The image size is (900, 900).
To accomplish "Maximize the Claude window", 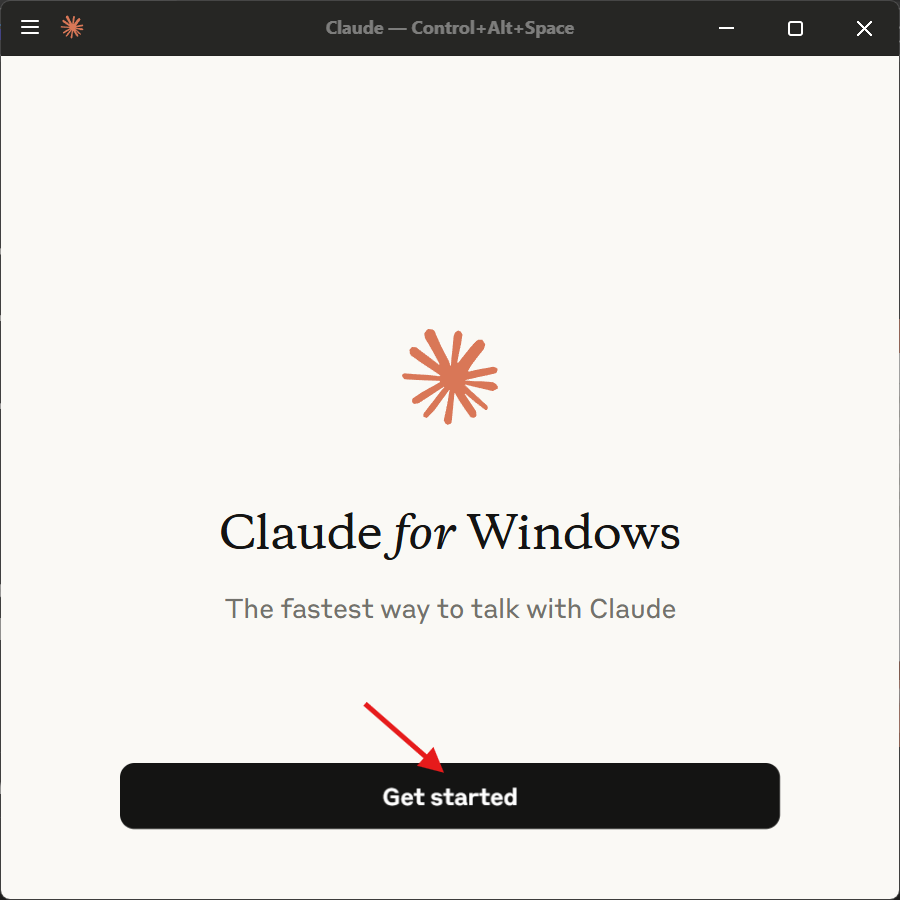I will click(796, 28).
